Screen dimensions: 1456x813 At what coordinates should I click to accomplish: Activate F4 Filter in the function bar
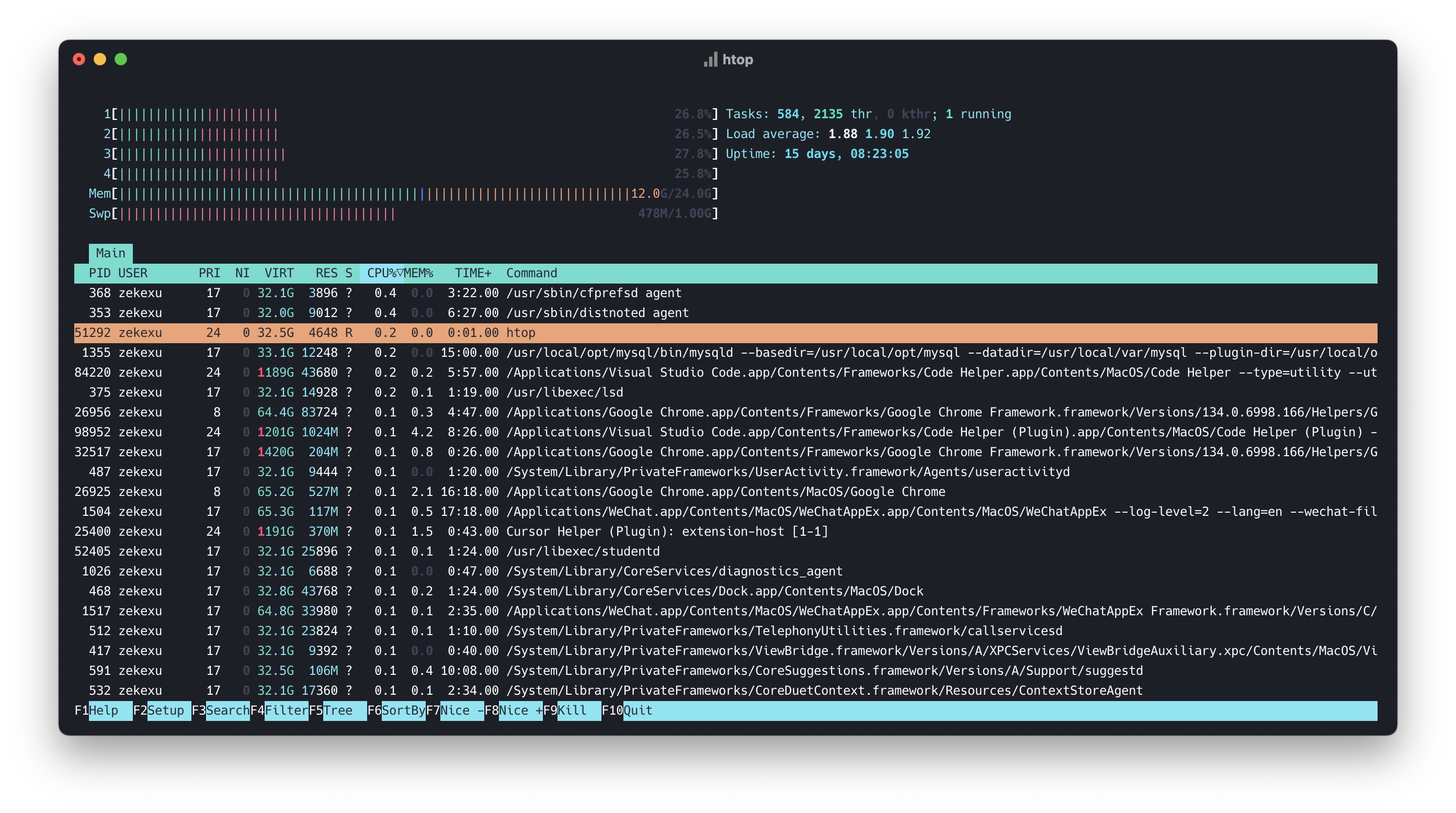(279, 710)
